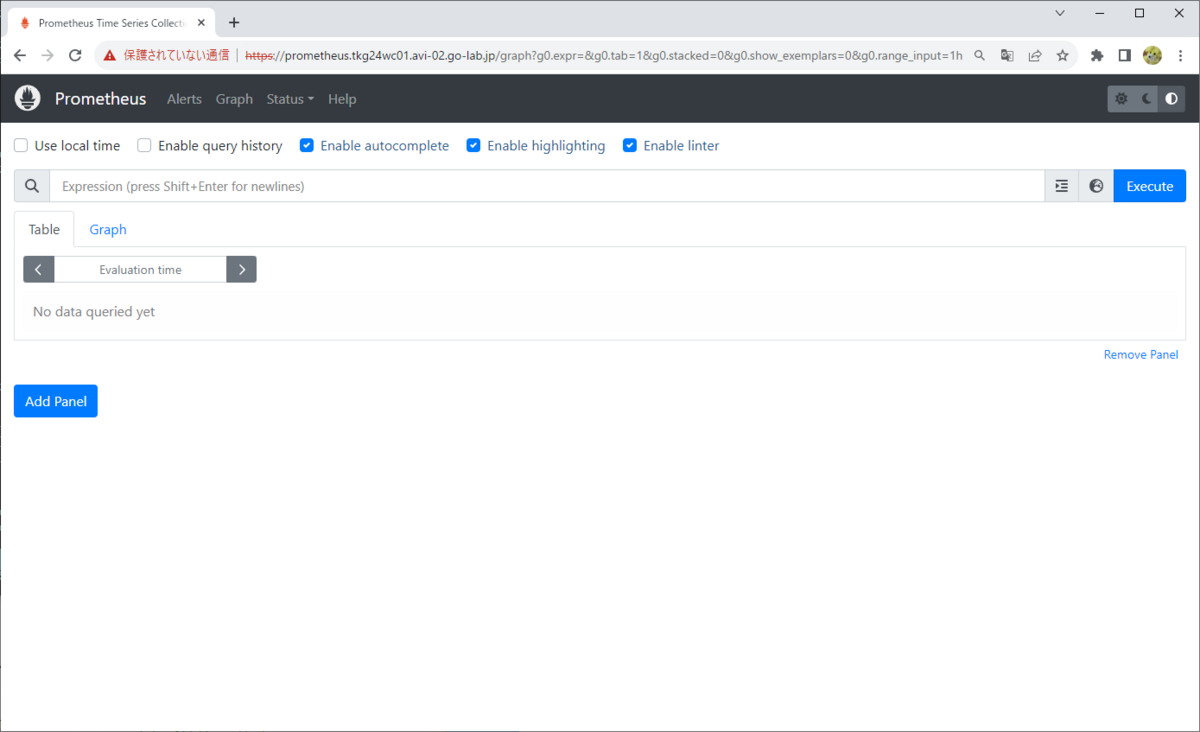Toggle the Use local time checkbox
The height and width of the screenshot is (732, 1200).
[21, 146]
